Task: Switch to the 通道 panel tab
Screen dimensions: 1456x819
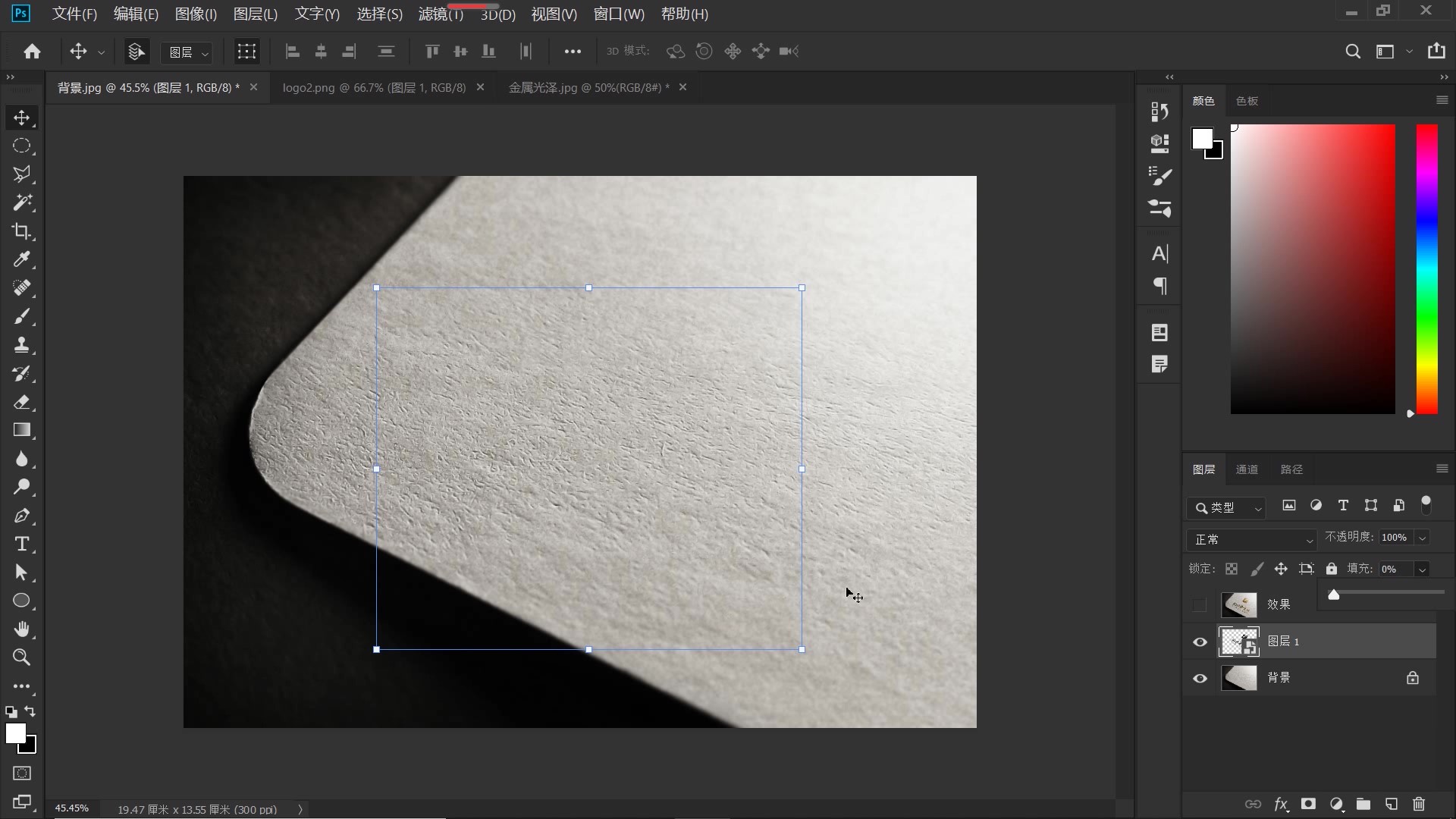Action: (1247, 469)
